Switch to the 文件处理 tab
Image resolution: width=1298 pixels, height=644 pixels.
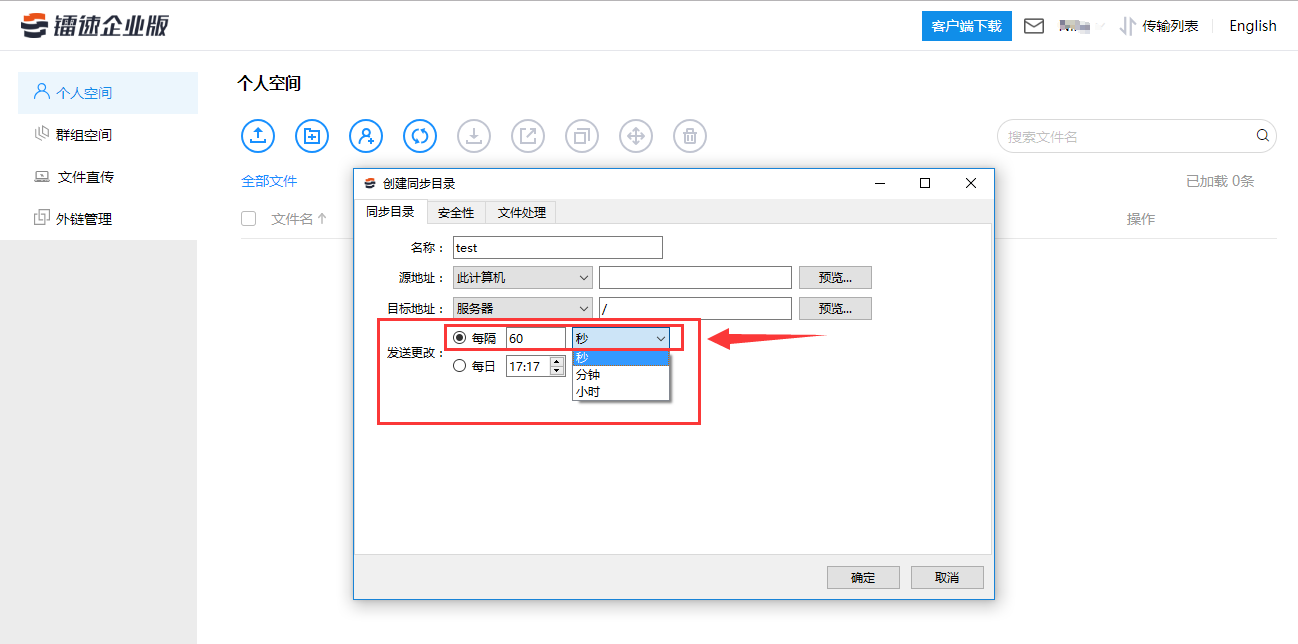point(521,212)
